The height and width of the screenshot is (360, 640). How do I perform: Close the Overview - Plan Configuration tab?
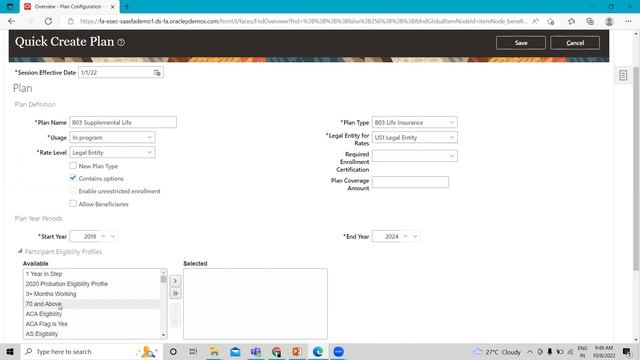[x=113, y=7]
